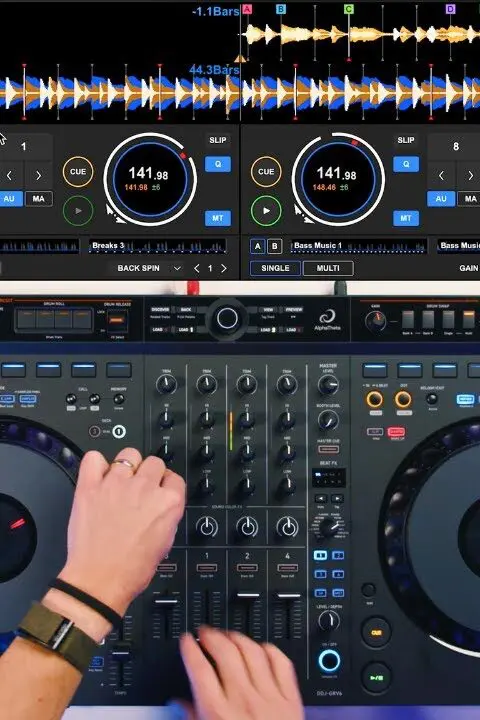The image size is (480, 720).
Task: Set right deck loop mode to MA
Action: click(470, 199)
